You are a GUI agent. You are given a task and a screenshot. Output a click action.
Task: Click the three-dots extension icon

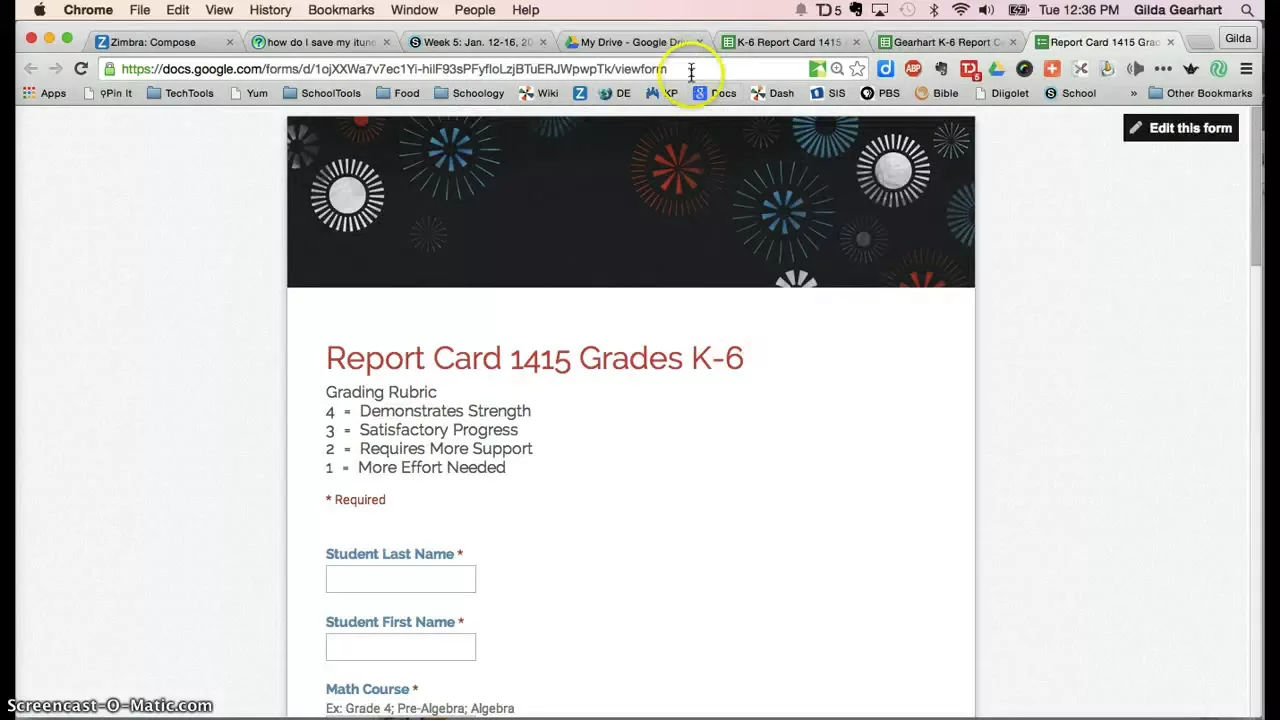(x=1163, y=69)
